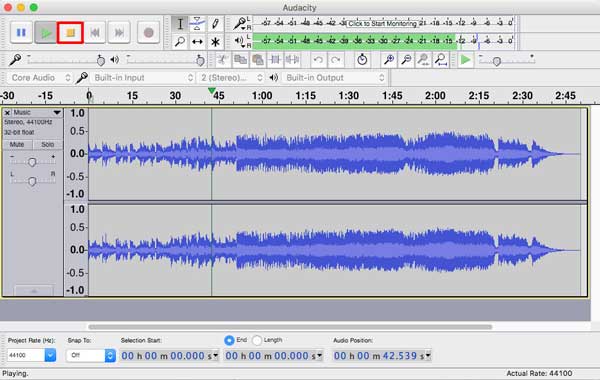This screenshot has width=600, height=380.
Task: Stop playback with the Stop button
Action: coord(70,33)
